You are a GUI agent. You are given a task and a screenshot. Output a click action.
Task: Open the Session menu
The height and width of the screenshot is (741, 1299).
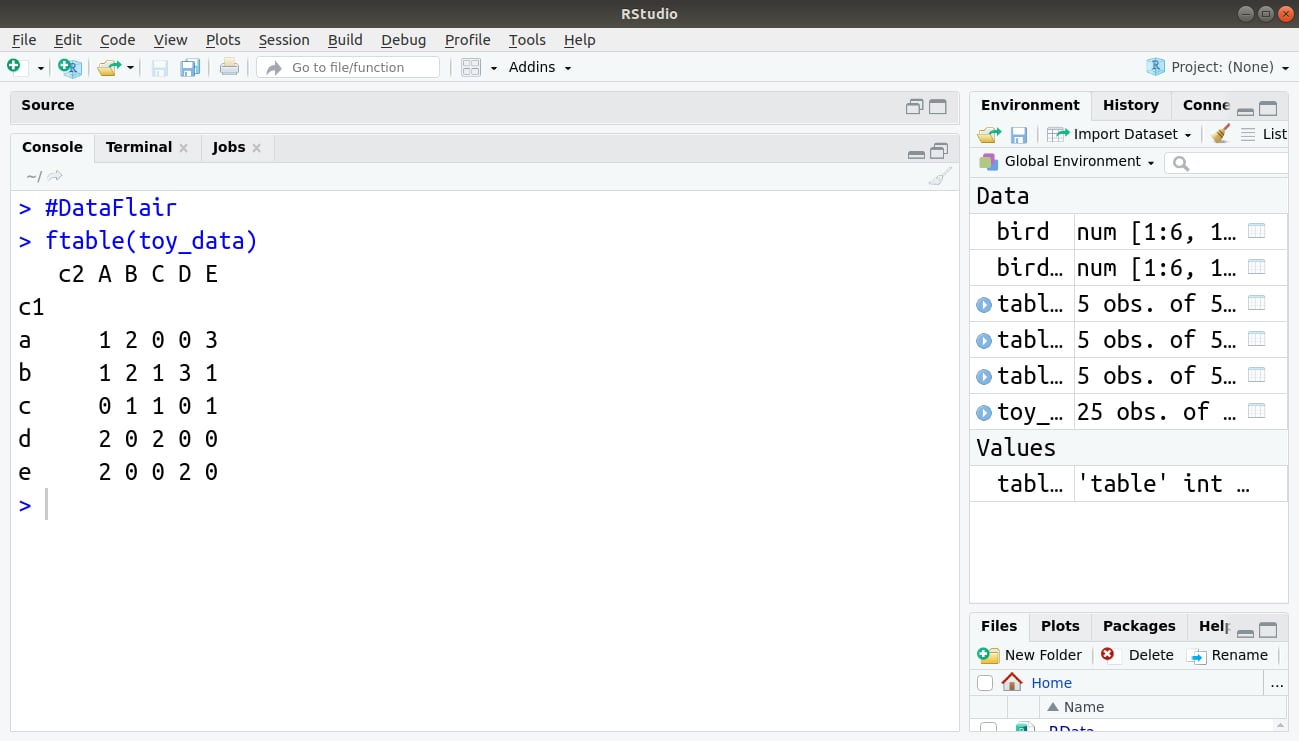pyautogui.click(x=284, y=40)
